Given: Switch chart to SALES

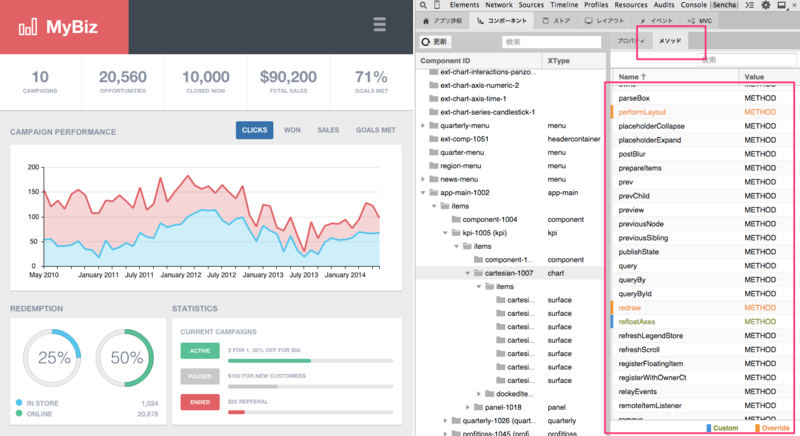Looking at the screenshot, I should pyautogui.click(x=328, y=130).
